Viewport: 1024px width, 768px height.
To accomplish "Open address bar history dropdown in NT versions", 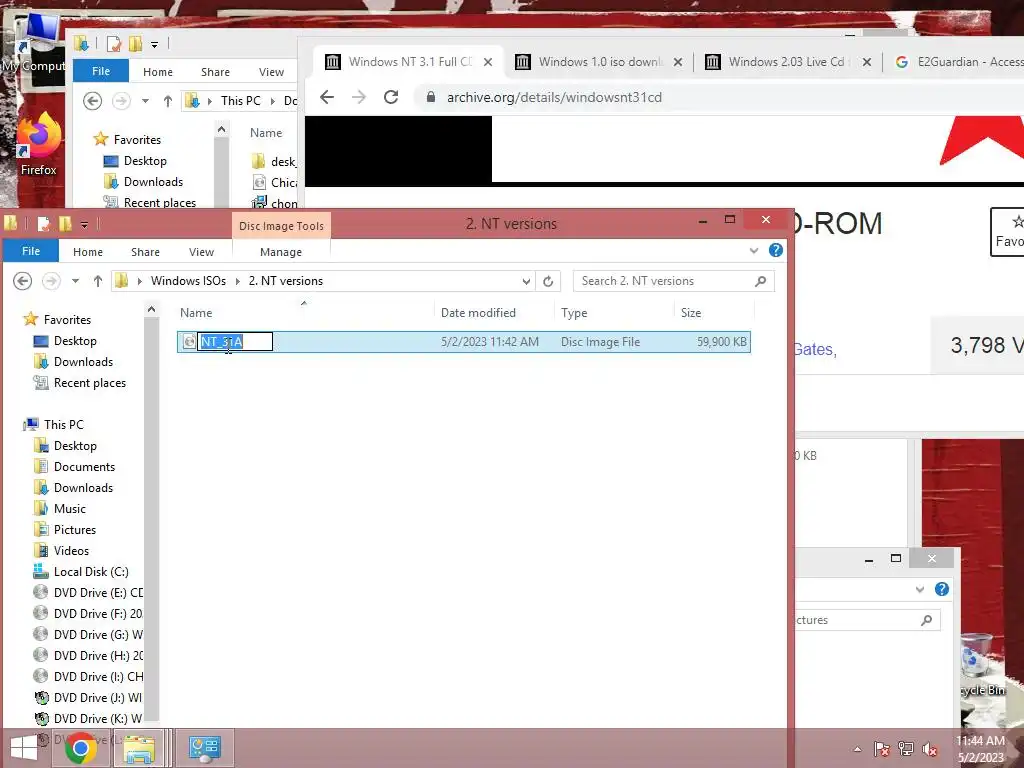I will click(526, 281).
